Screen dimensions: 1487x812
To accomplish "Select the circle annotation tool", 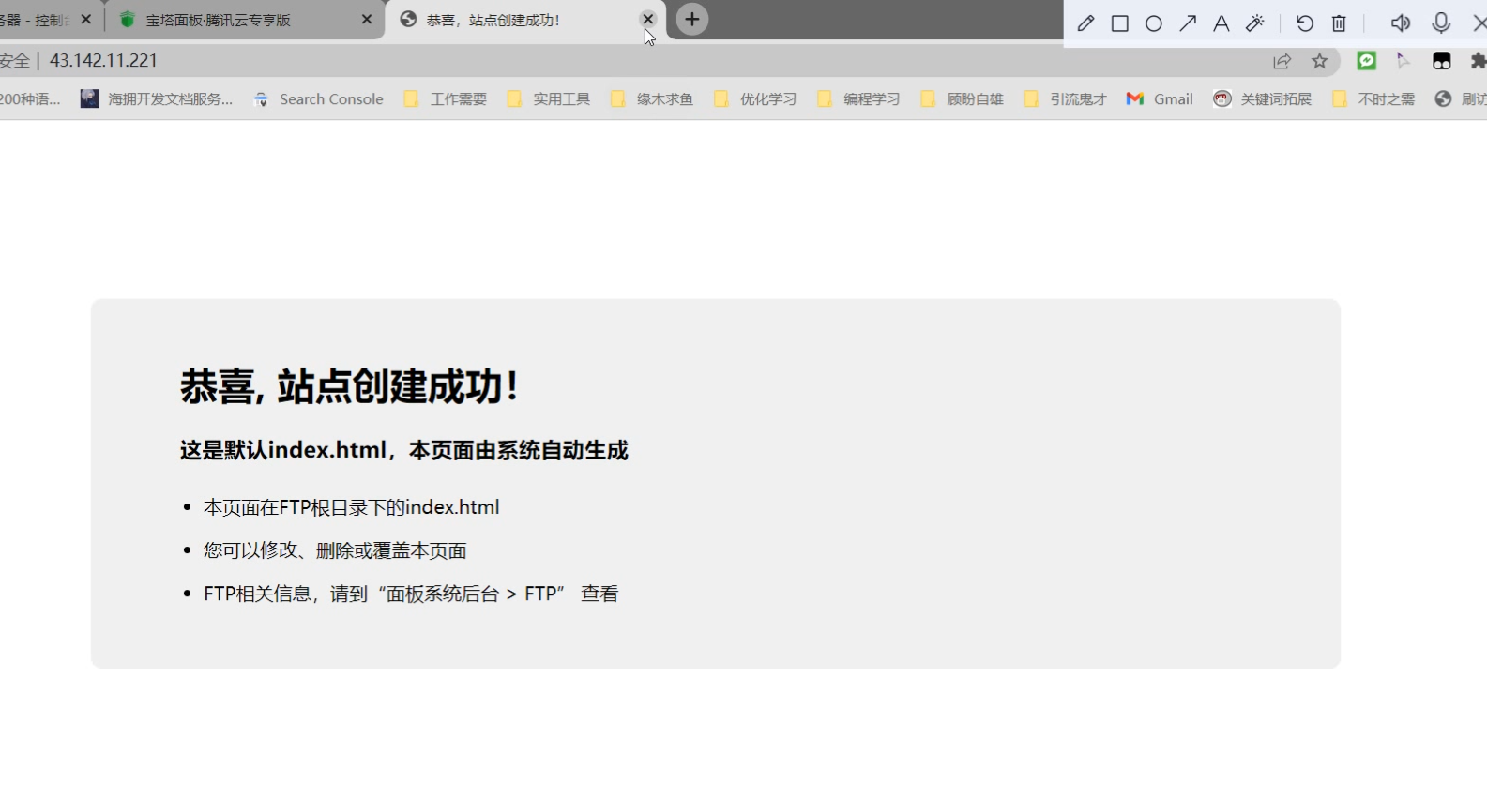I will click(x=1154, y=23).
